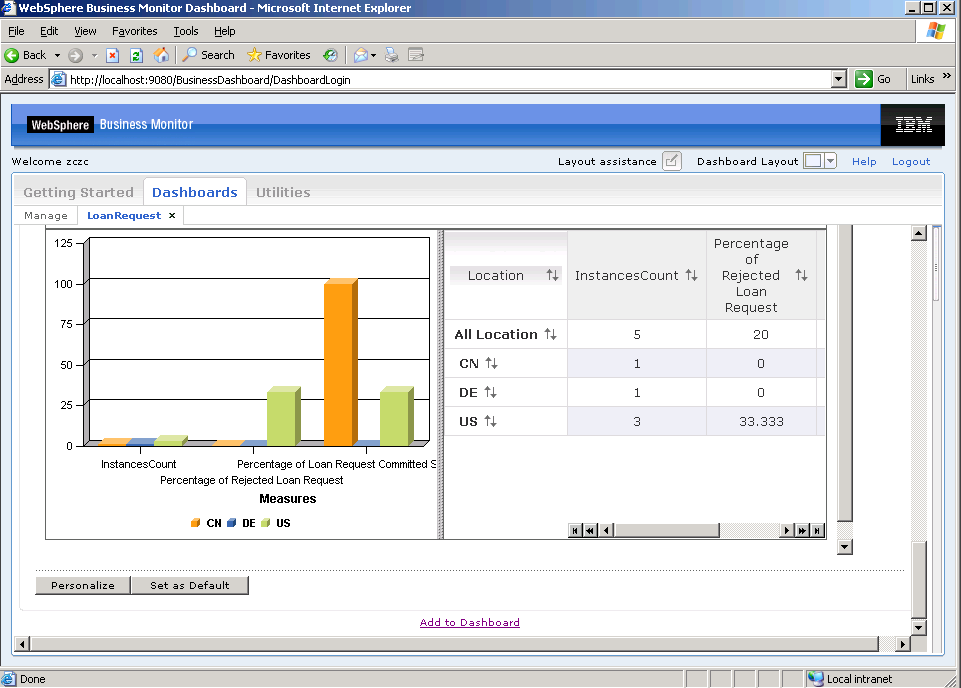Expand the address bar URL dropdown
Screen dimensions: 961x688
(839, 79)
